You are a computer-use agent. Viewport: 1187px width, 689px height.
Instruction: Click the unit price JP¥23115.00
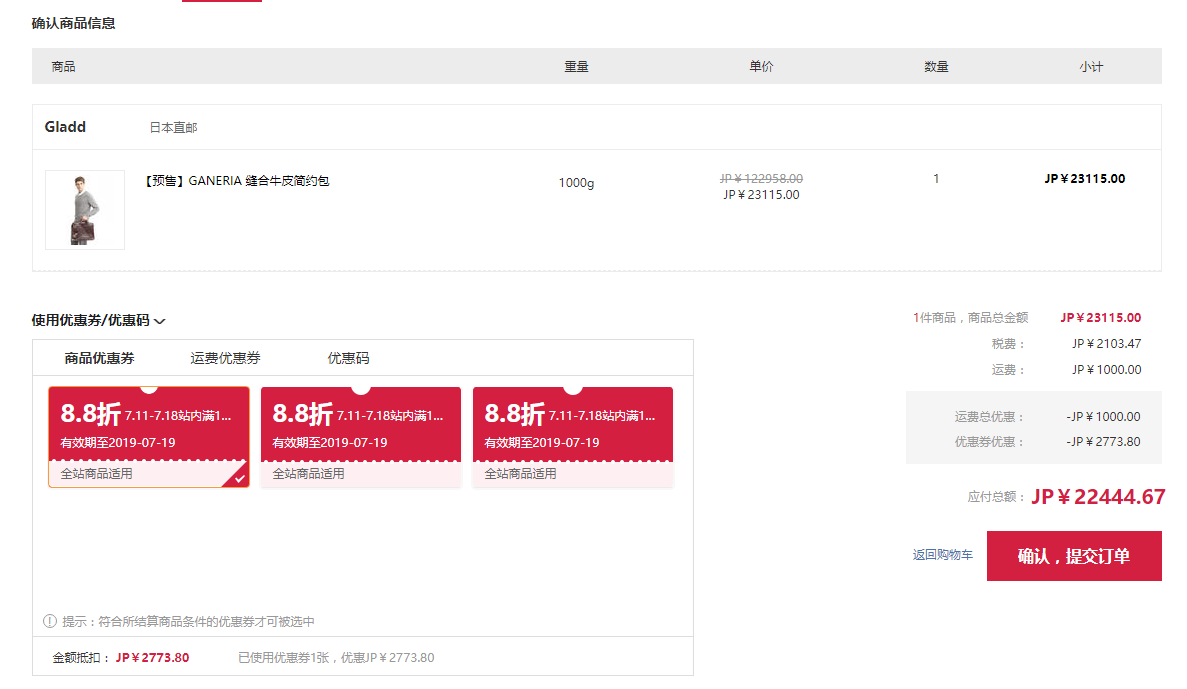pos(761,195)
